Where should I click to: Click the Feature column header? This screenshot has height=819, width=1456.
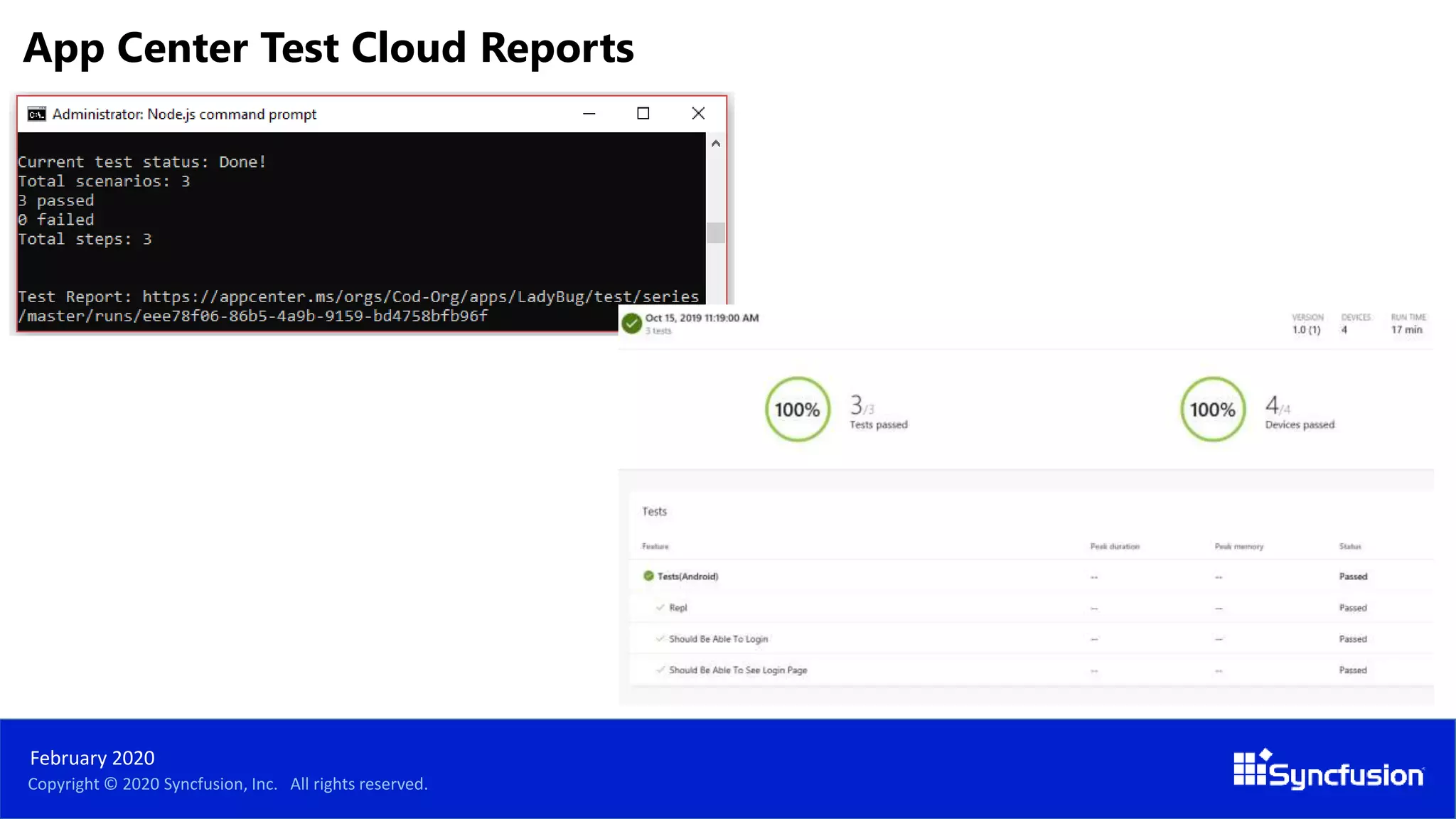coord(655,547)
